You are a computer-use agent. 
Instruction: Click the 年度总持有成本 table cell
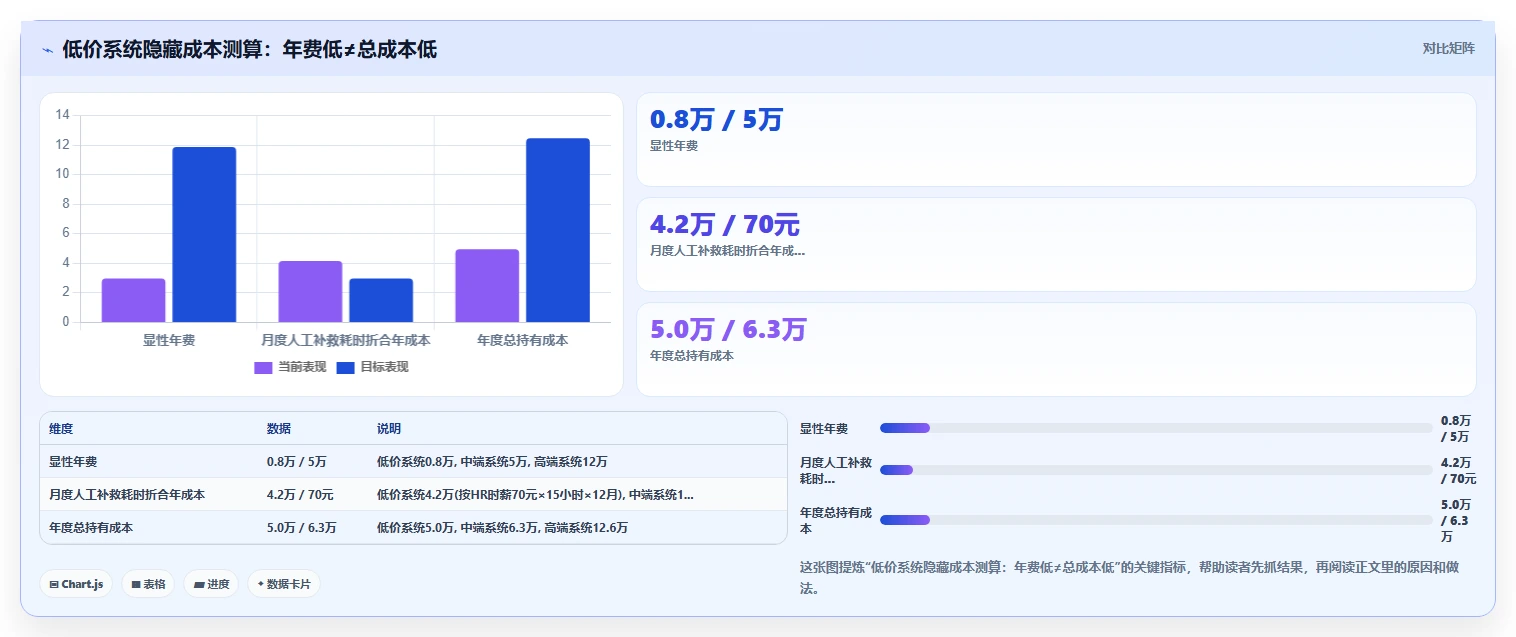(91, 527)
